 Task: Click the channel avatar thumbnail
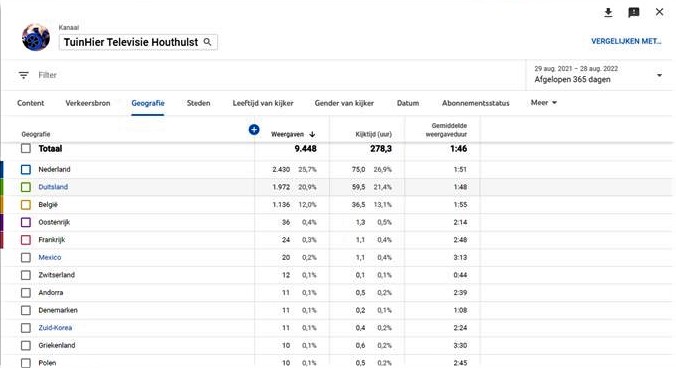tap(36, 37)
